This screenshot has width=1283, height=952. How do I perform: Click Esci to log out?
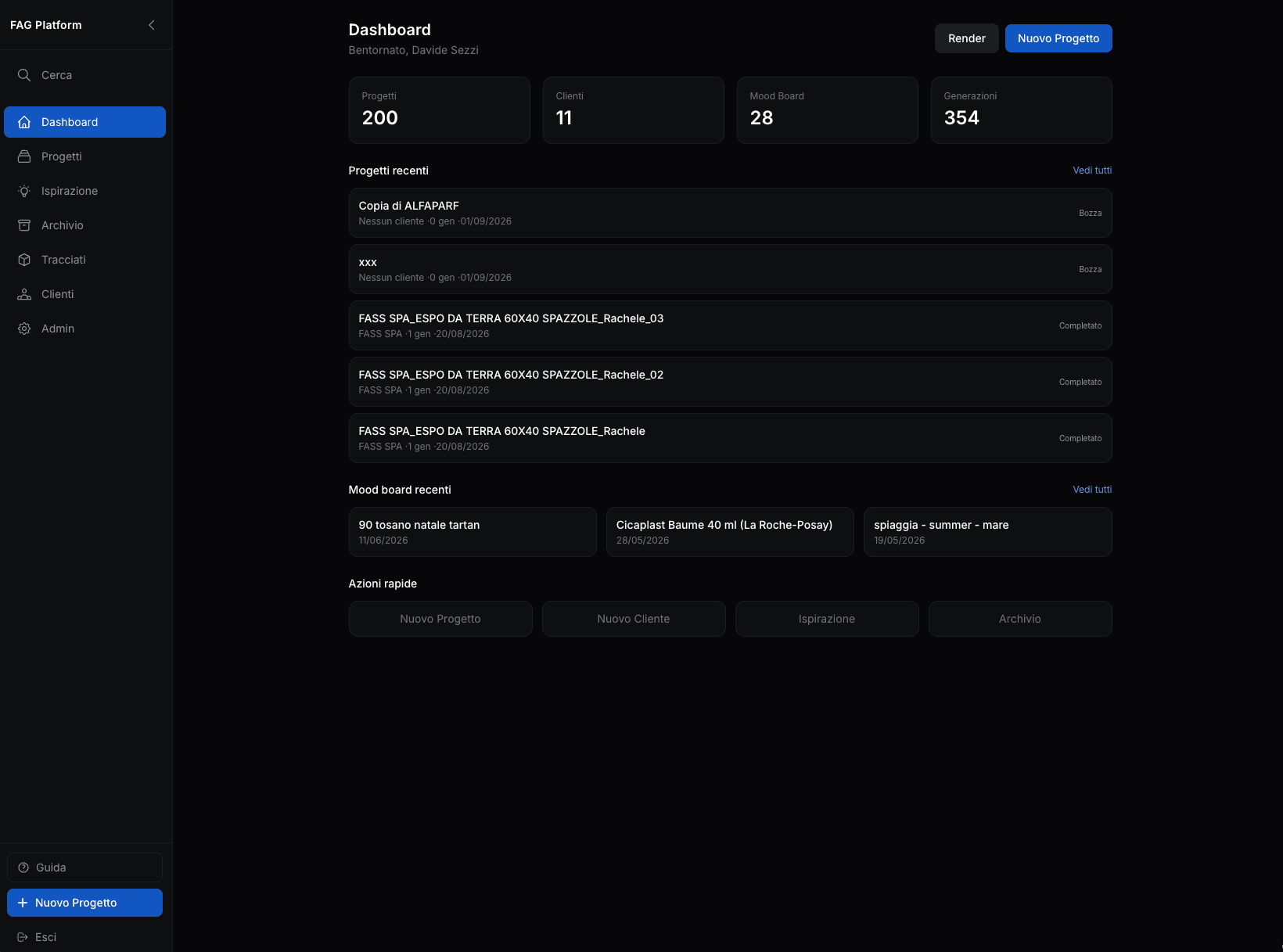pos(45,937)
